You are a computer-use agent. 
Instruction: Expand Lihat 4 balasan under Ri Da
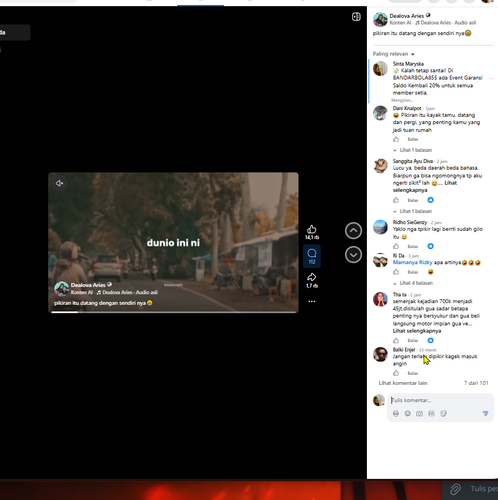[413, 283]
